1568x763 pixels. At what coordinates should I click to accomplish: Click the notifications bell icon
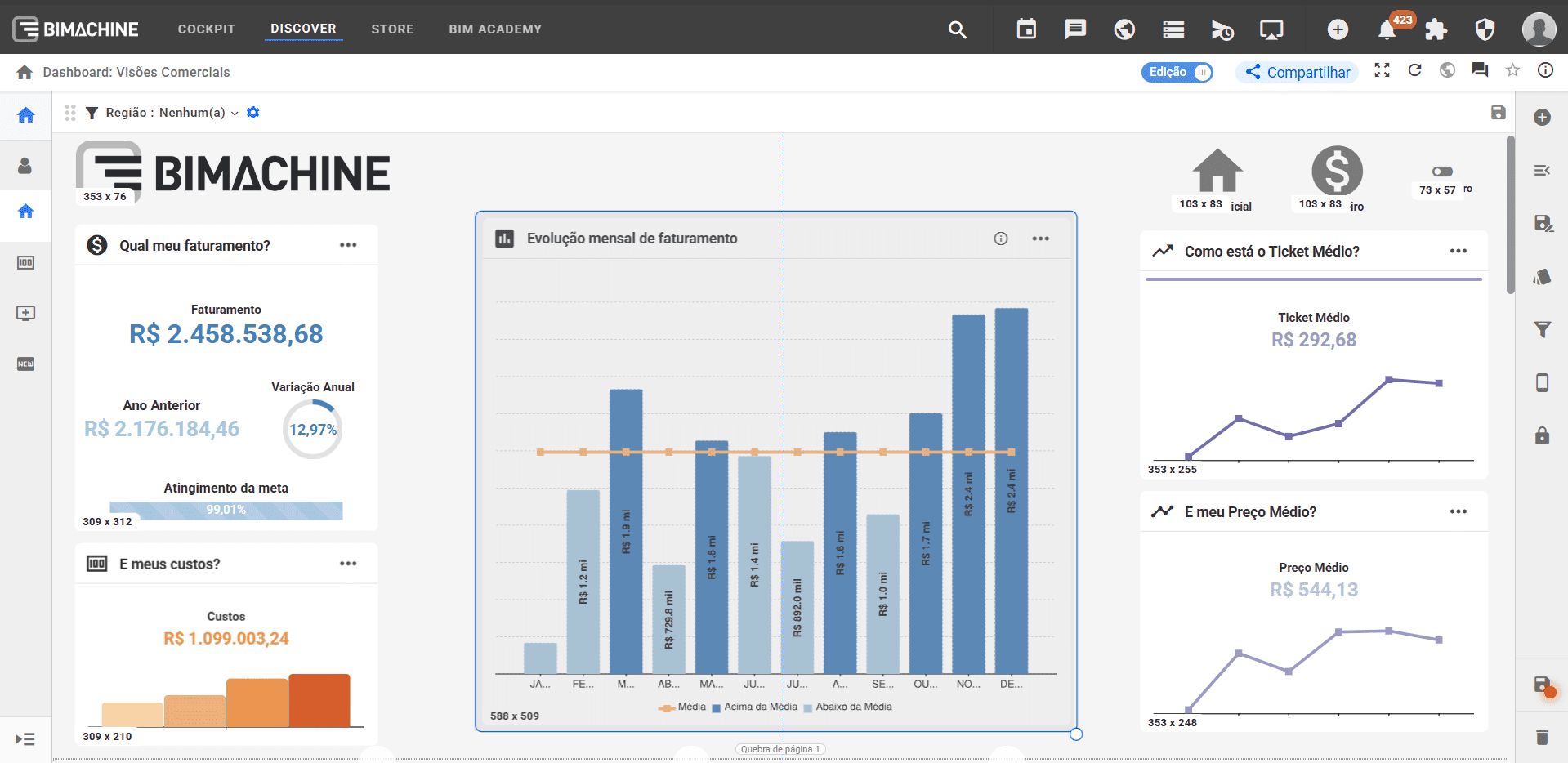point(1387,30)
